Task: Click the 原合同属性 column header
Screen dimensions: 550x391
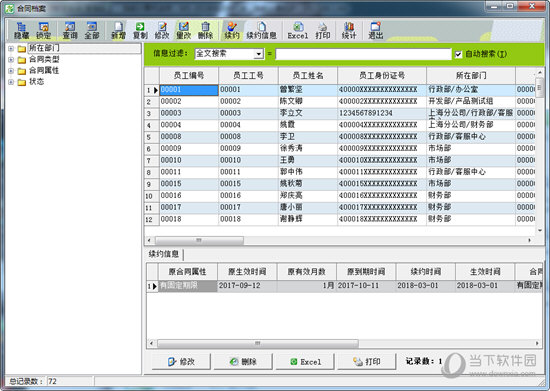Action: (x=187, y=271)
